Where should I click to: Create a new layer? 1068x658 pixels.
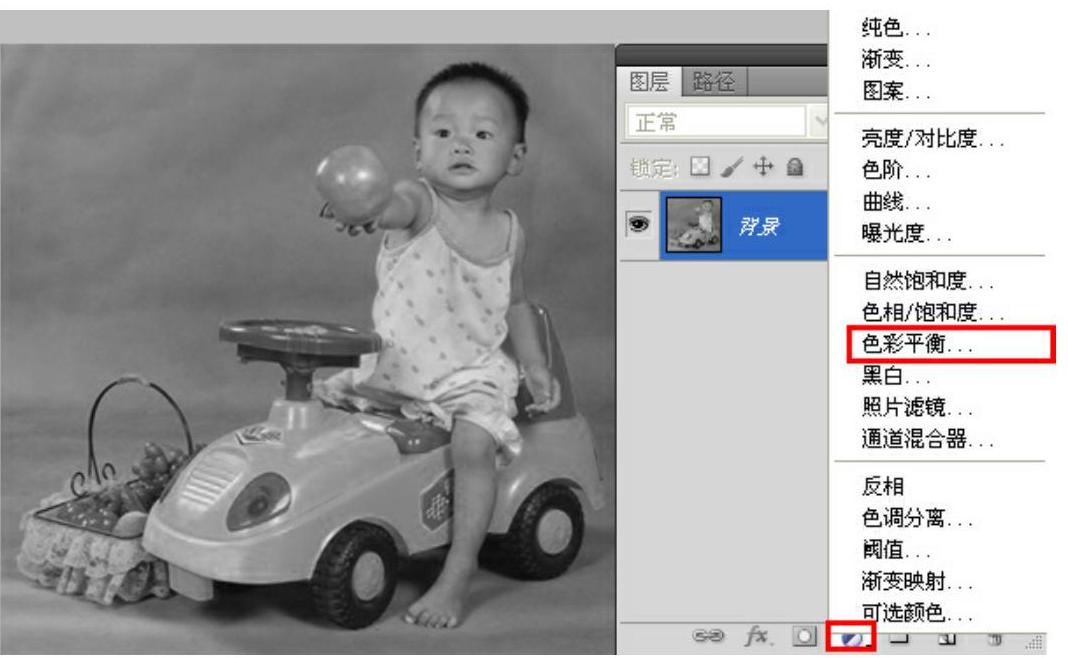click(x=947, y=638)
